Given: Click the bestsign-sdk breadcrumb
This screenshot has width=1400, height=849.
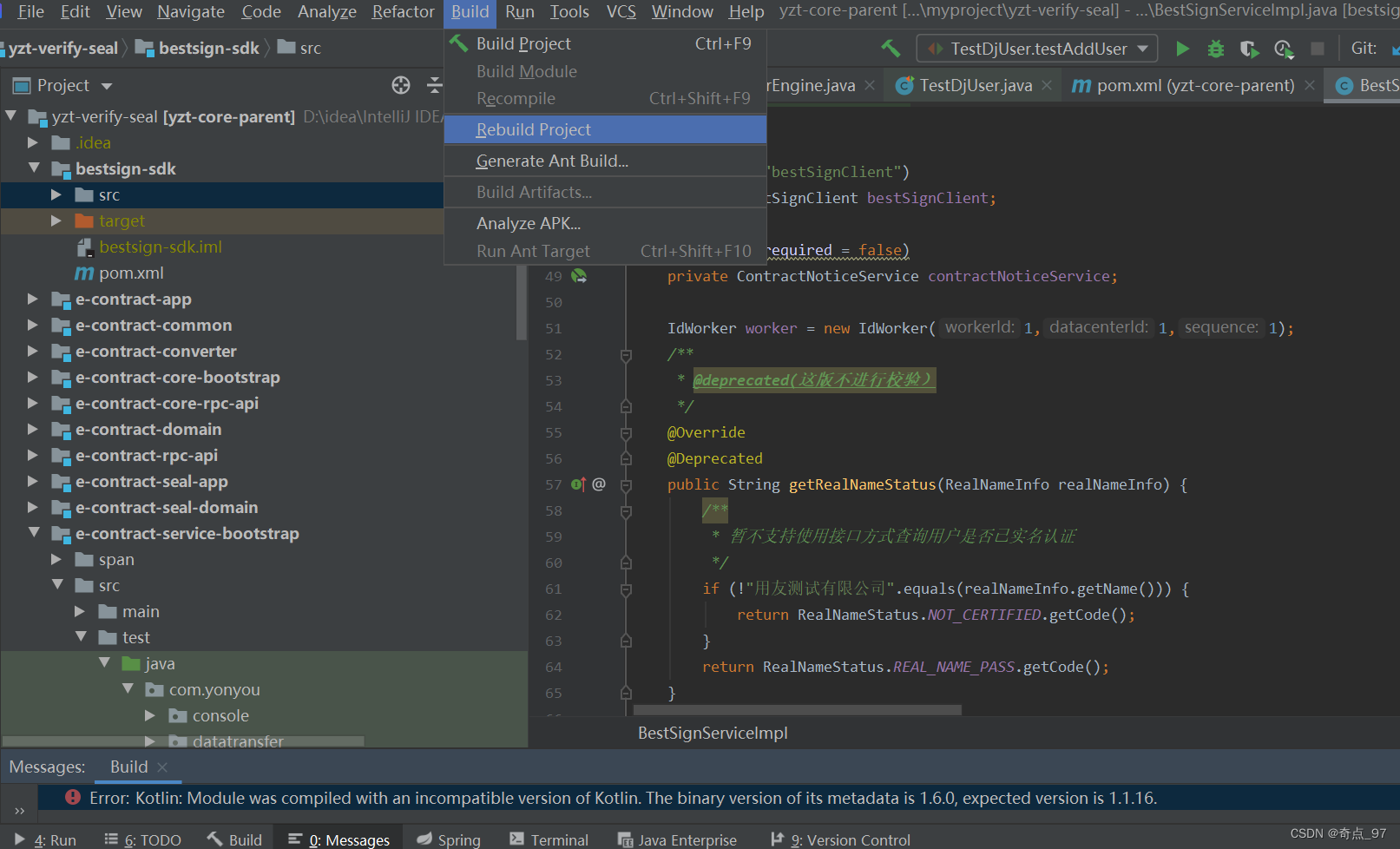Looking at the screenshot, I should point(198,49).
